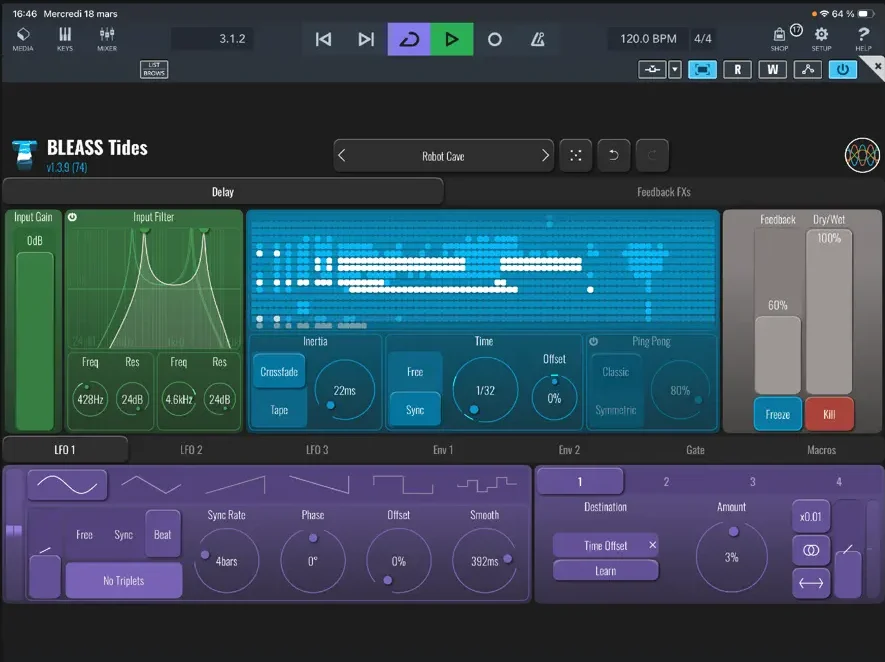
Task: Adjust the 4.6kHz Freq knob
Action: pos(179,400)
